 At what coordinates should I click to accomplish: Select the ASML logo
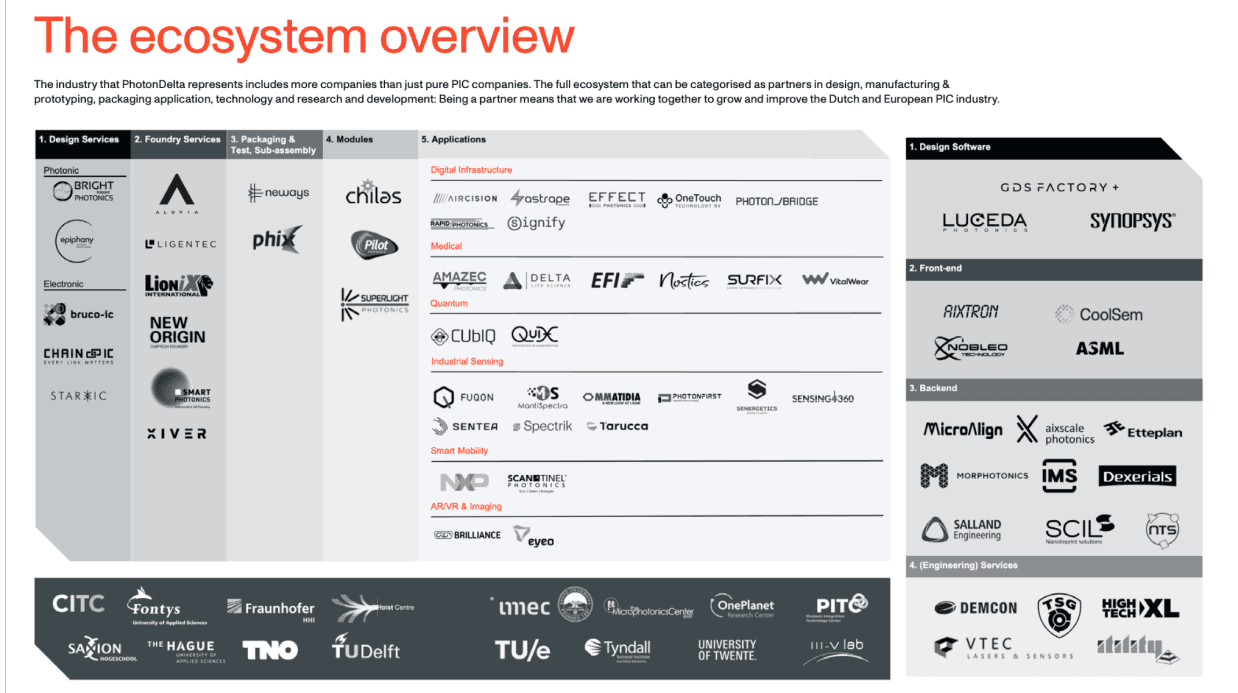[x=1099, y=349]
